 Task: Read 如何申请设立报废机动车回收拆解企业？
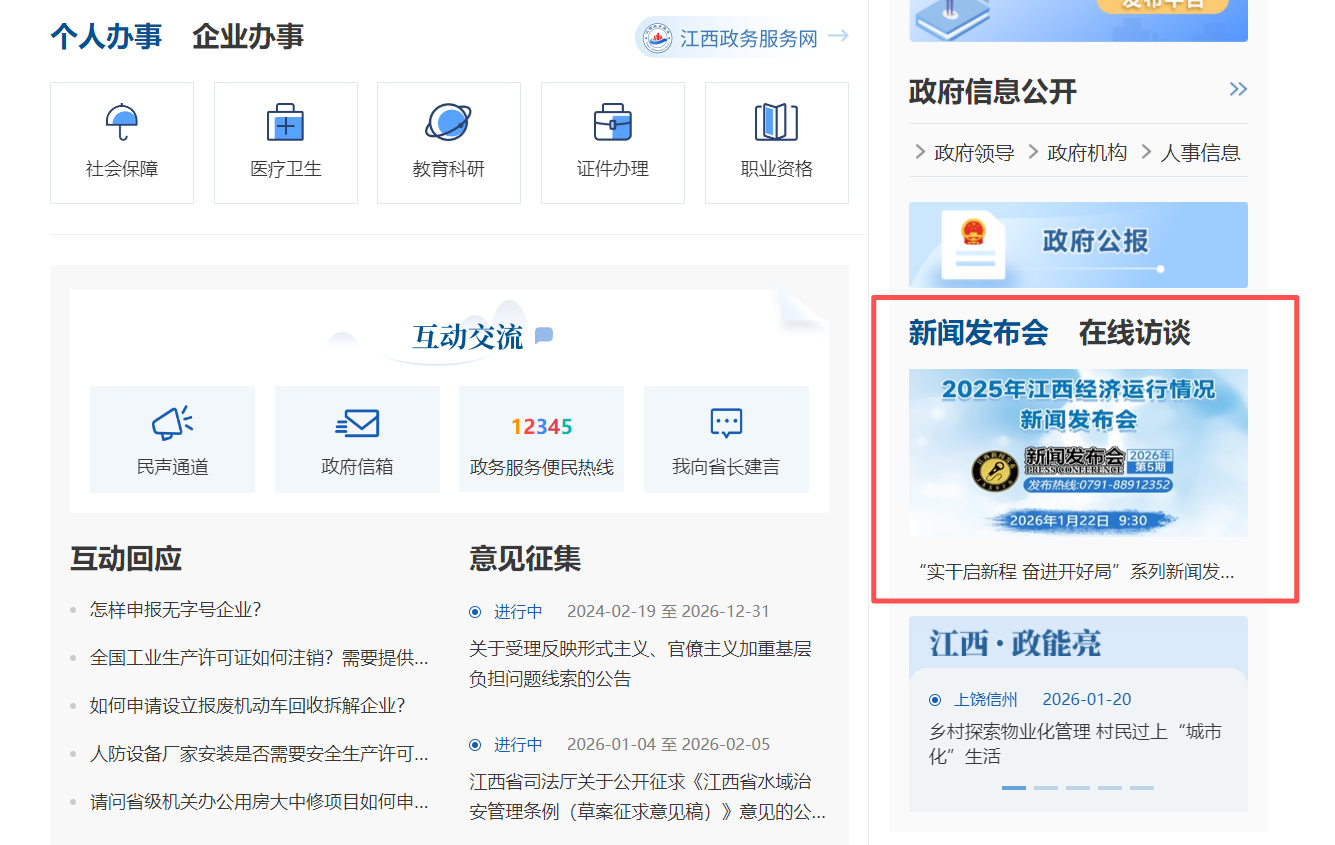click(247, 705)
